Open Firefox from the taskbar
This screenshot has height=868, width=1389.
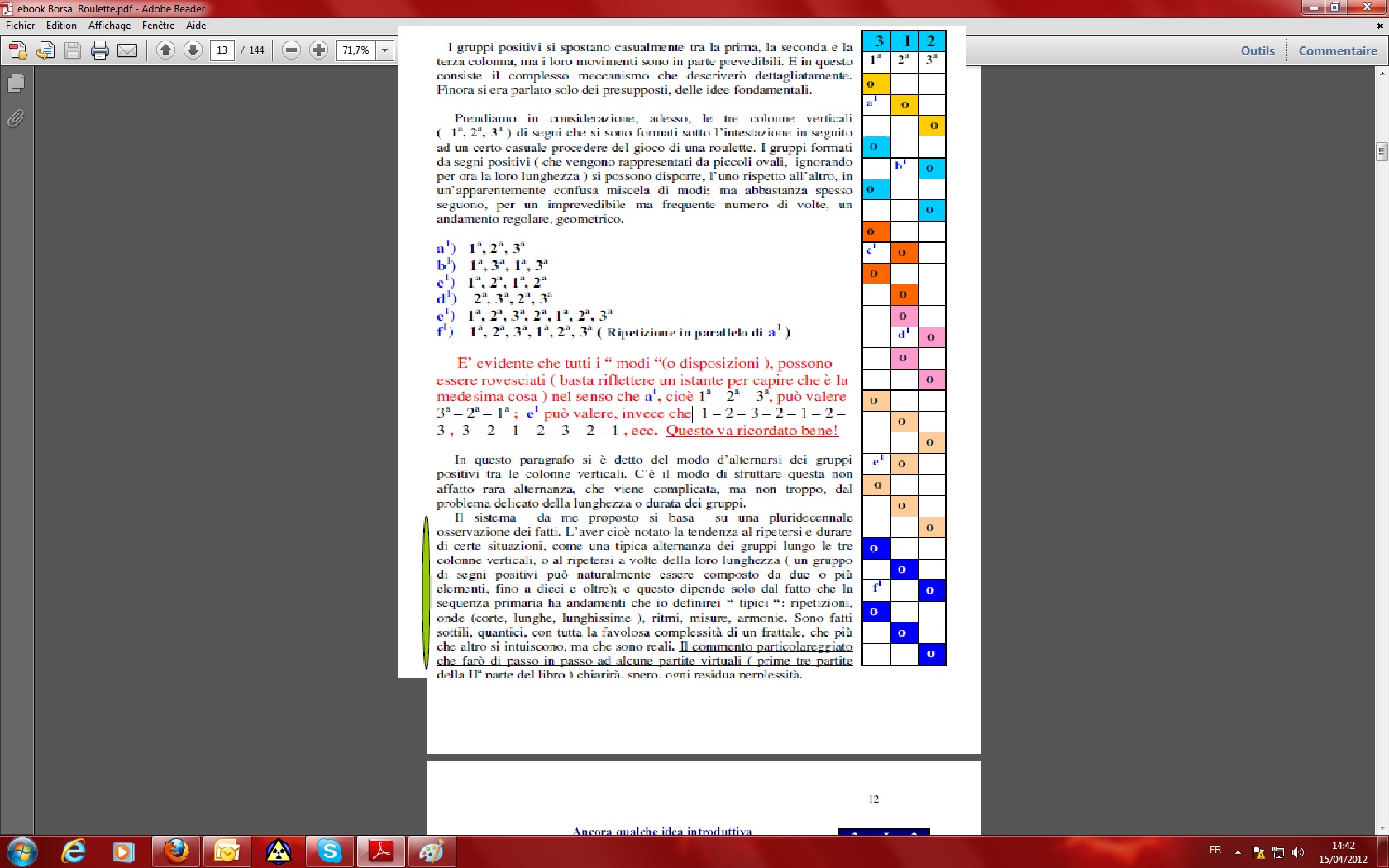tap(176, 851)
